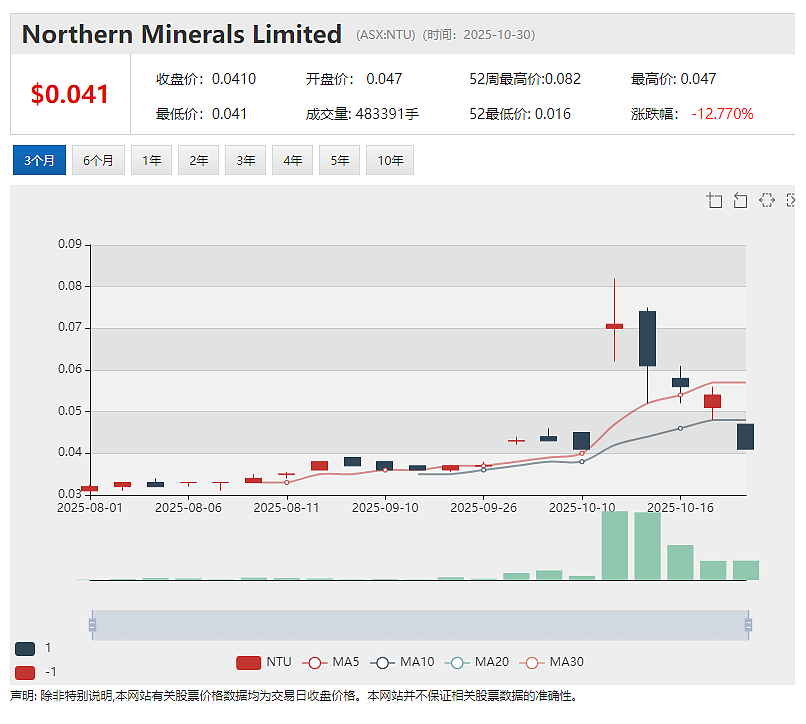The image size is (806, 724).
Task: Toggle the MA20 legend item
Action: click(x=477, y=662)
